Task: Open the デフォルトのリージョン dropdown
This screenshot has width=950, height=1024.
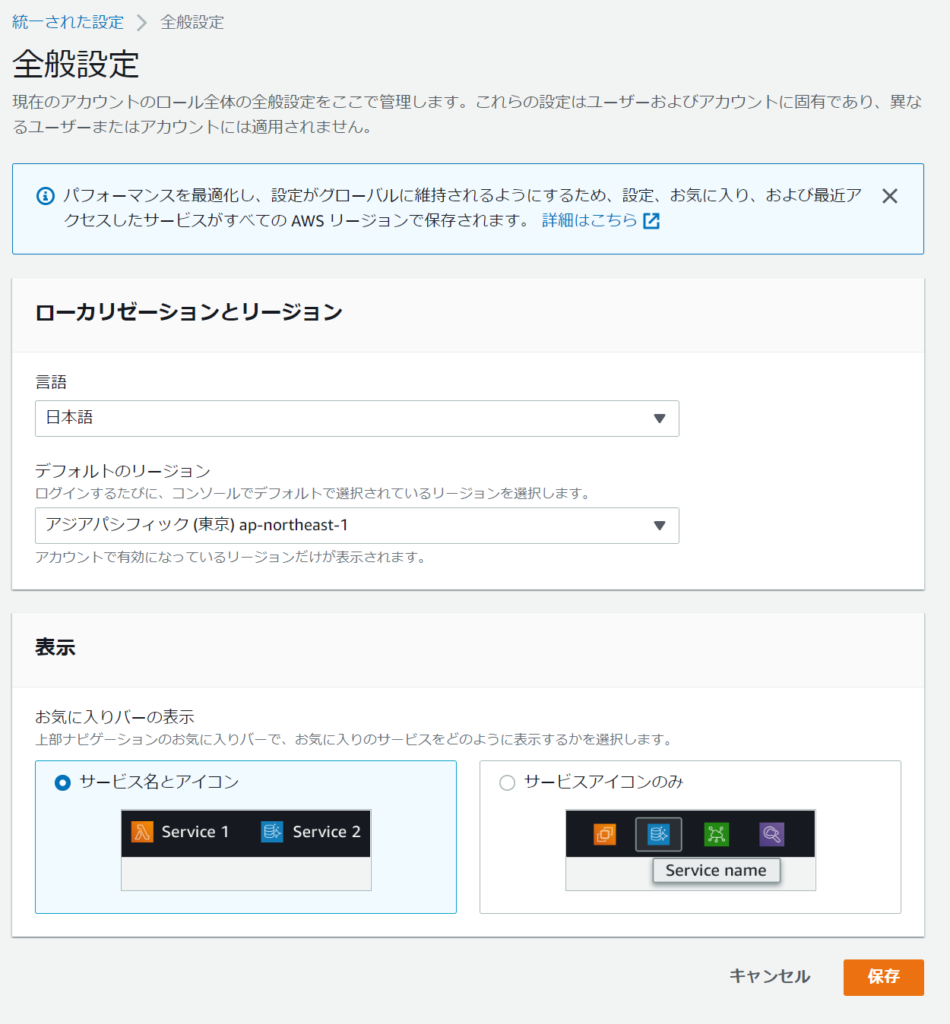Action: point(357,526)
